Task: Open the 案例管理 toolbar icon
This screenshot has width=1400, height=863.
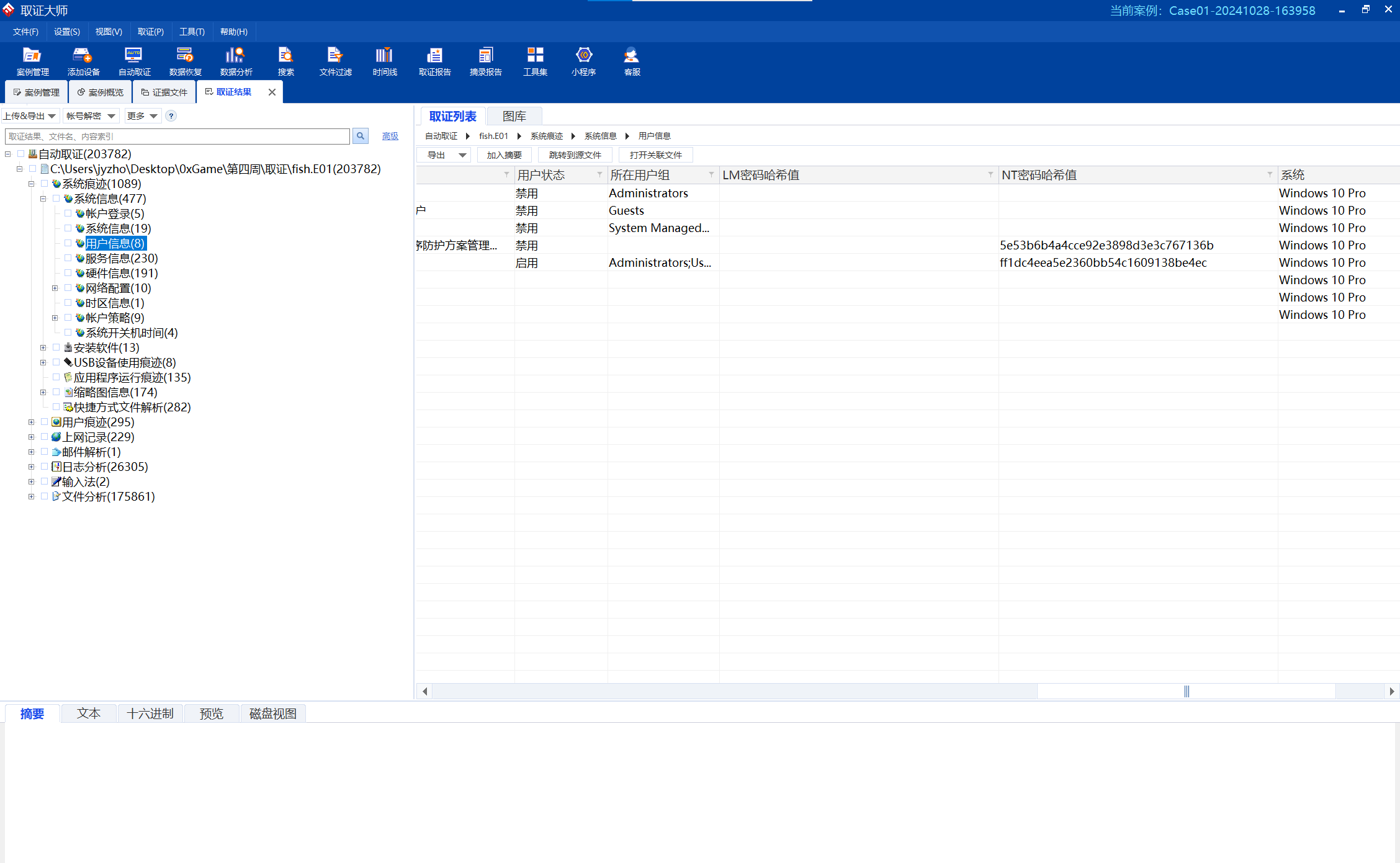Action: 32,61
